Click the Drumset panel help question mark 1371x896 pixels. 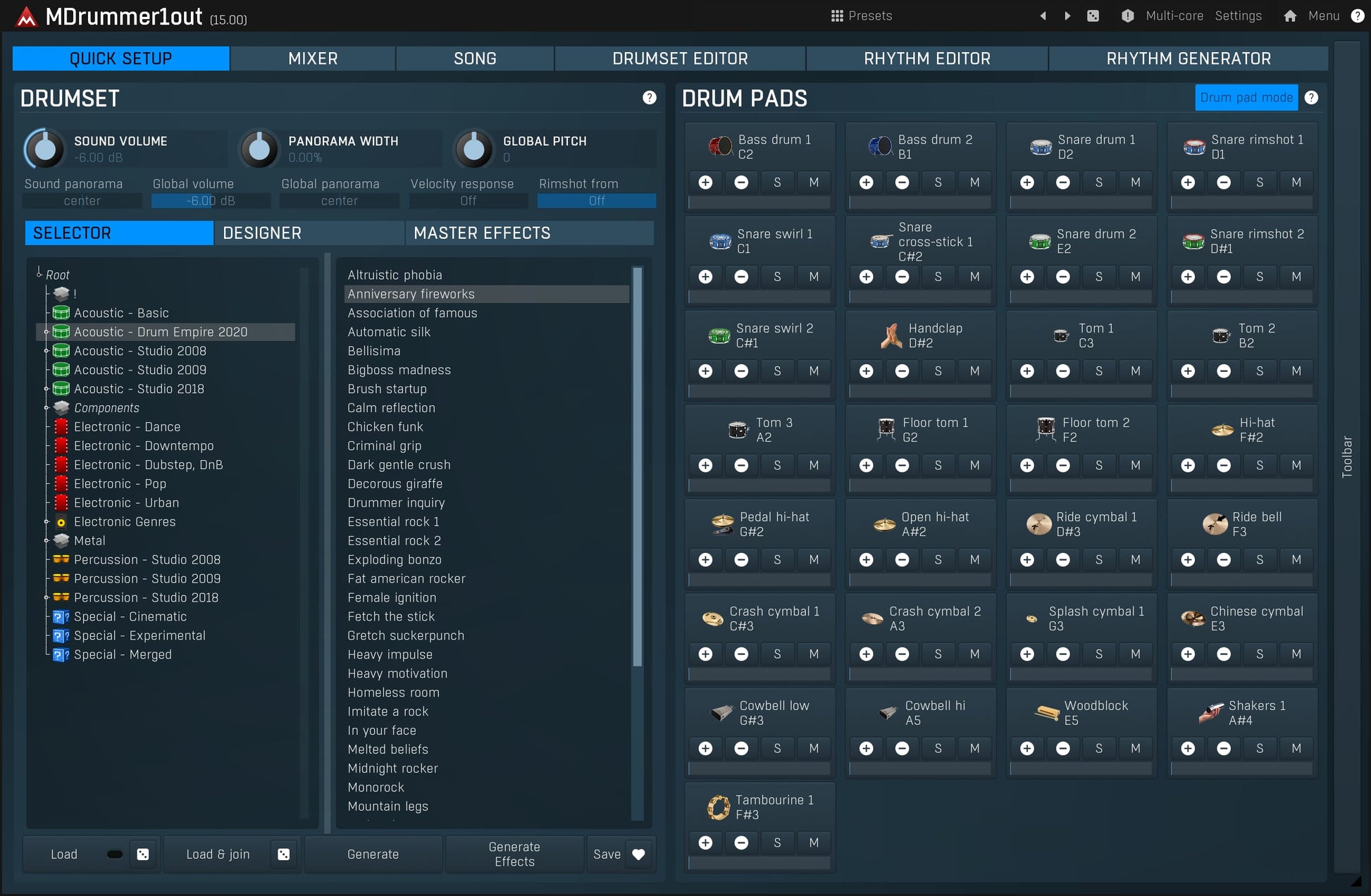(649, 98)
